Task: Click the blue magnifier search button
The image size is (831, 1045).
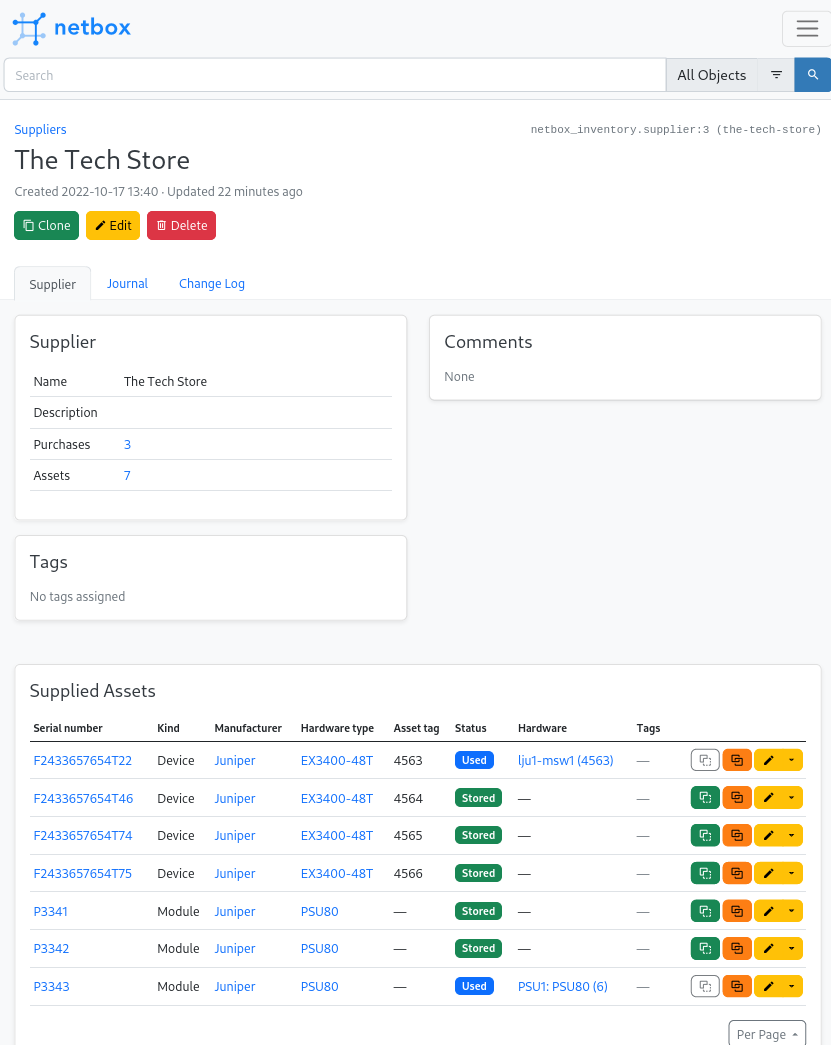Action: pos(812,75)
